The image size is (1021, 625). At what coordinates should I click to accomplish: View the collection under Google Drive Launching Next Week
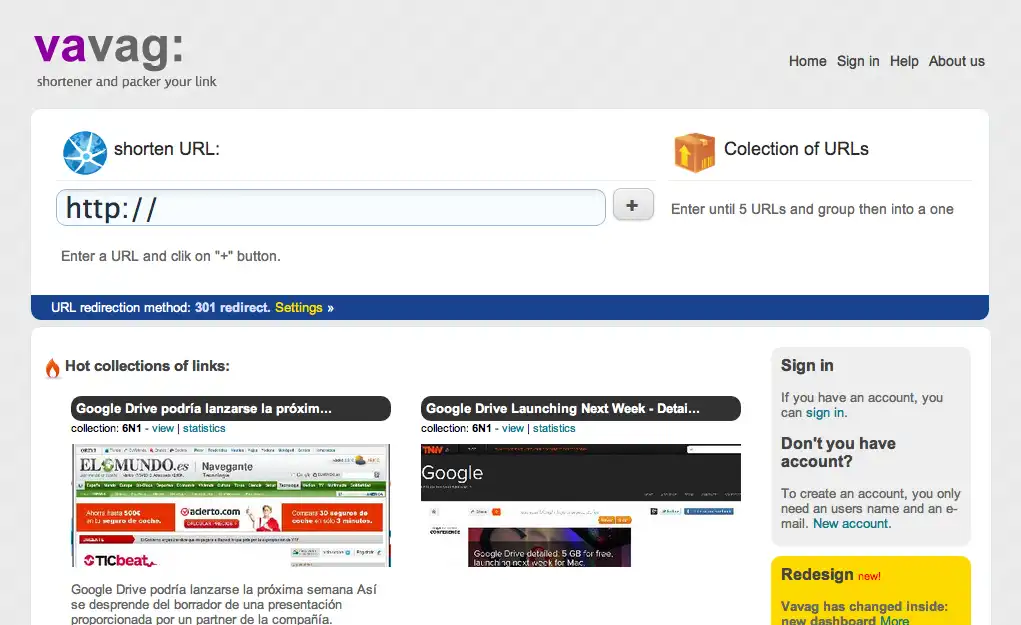[x=512, y=428]
